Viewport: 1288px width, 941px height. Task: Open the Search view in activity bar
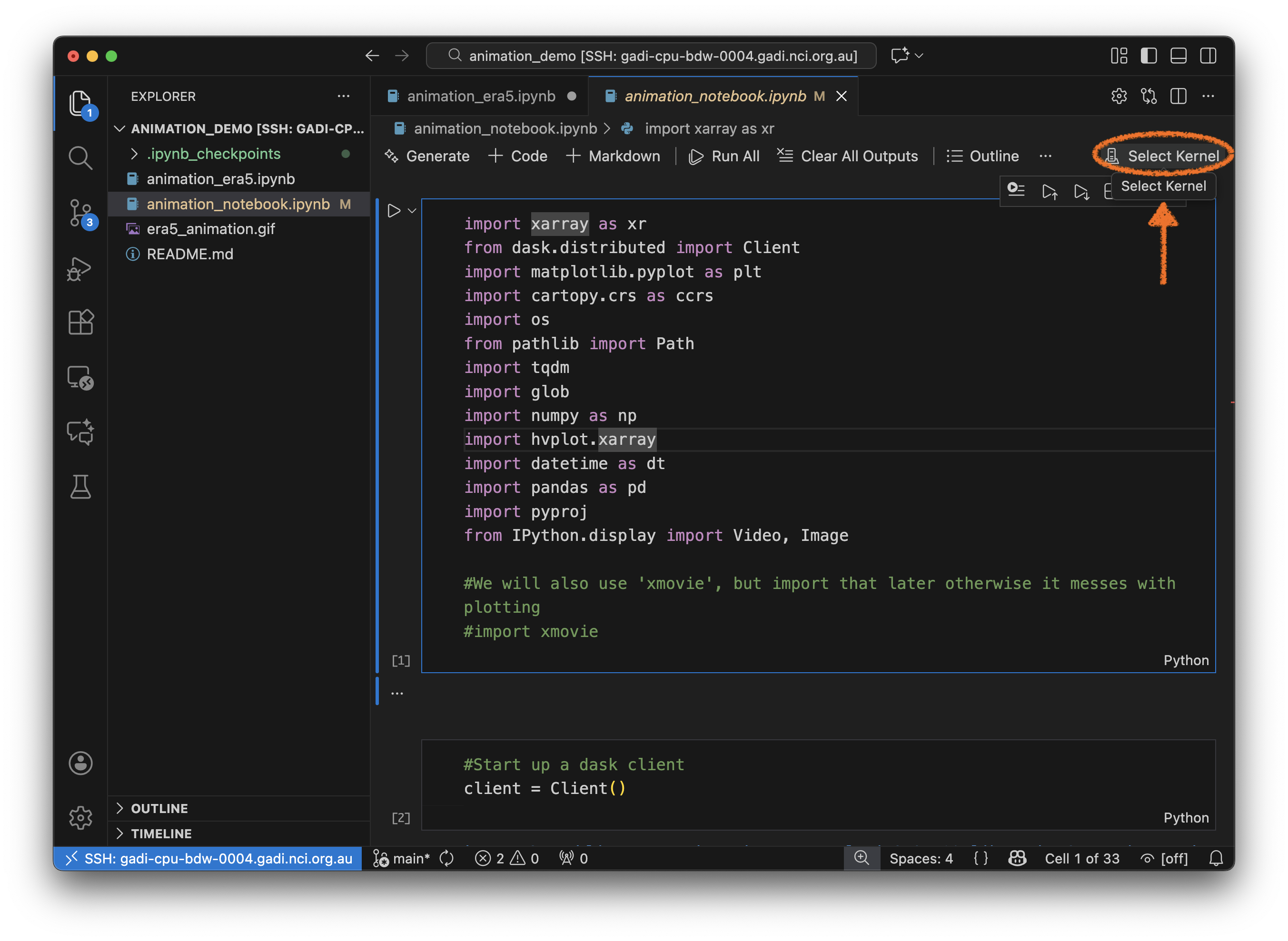80,158
